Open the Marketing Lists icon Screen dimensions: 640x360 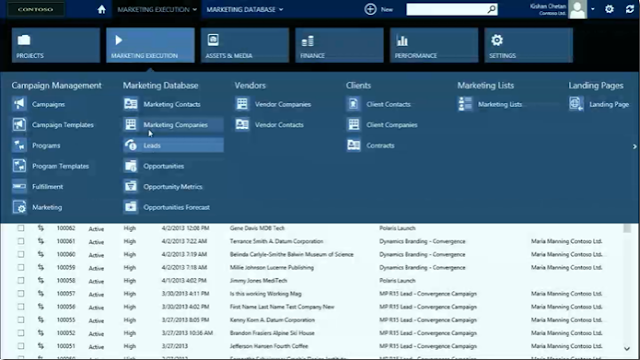[x=465, y=104]
